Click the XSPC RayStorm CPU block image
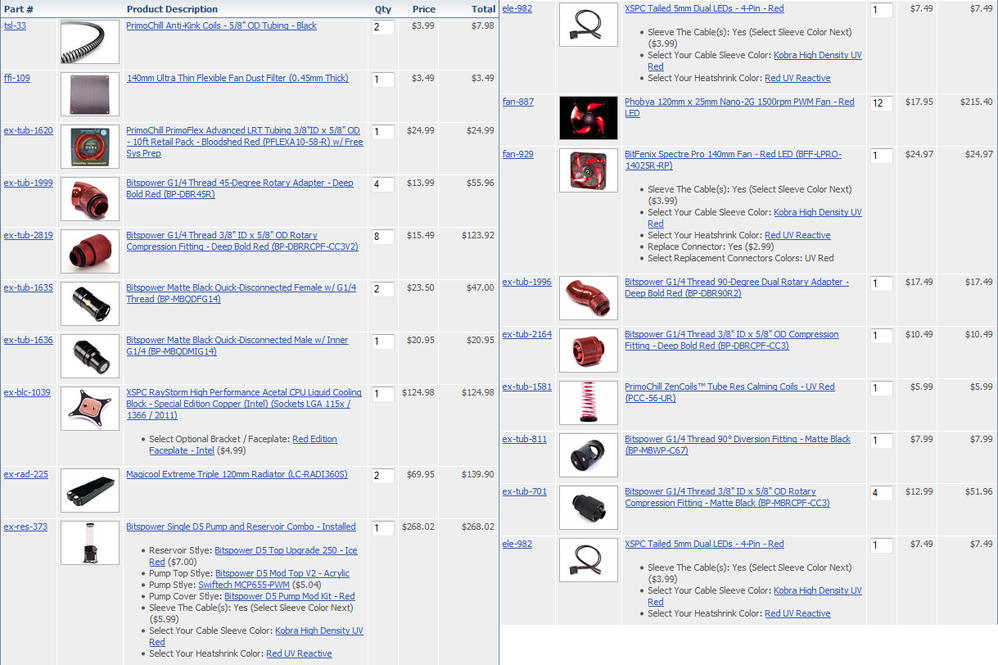 [90, 409]
